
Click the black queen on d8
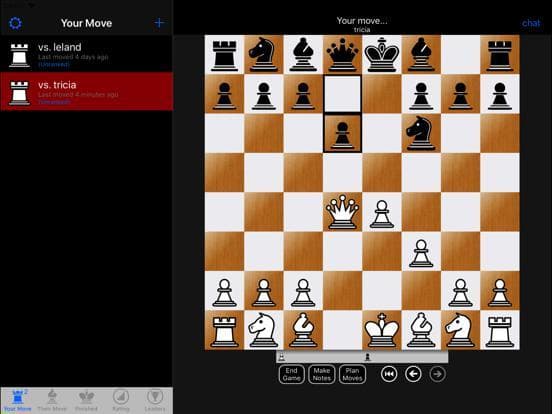342,55
